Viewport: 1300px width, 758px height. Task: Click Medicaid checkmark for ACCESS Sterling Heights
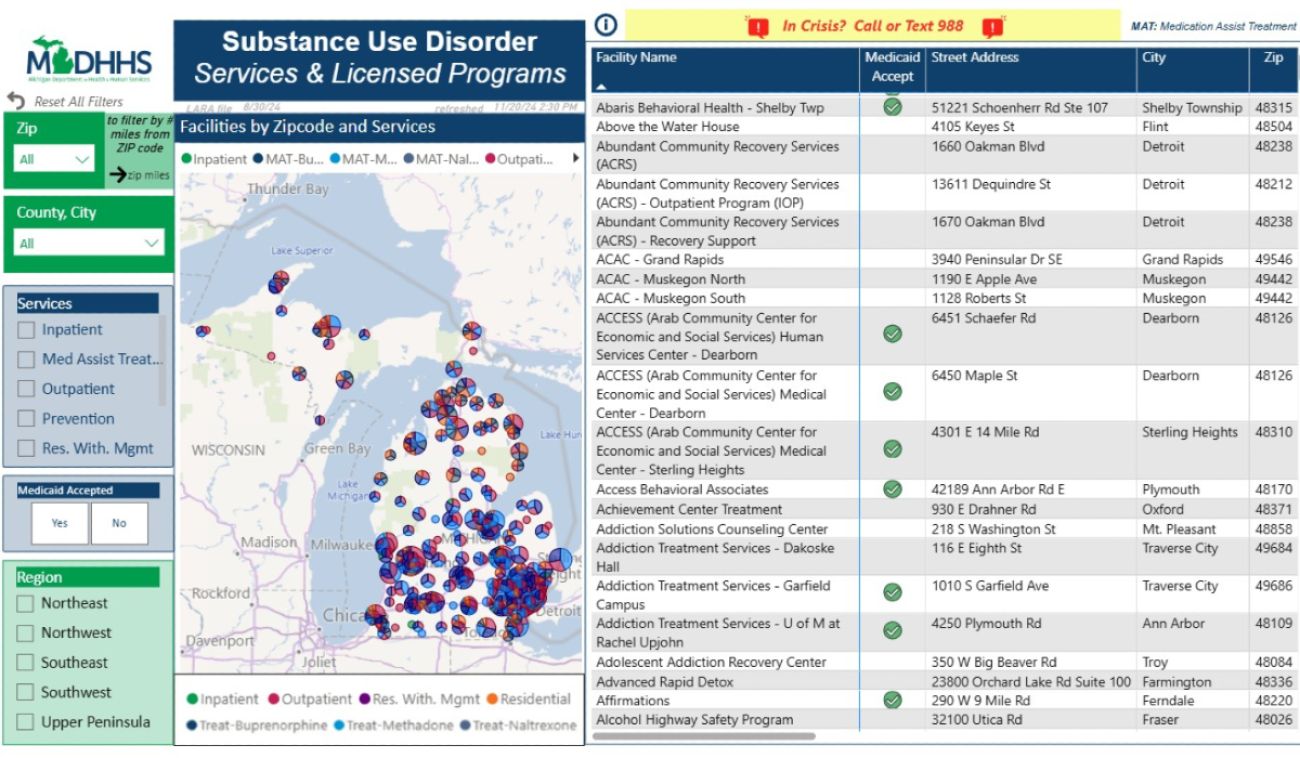(x=893, y=450)
